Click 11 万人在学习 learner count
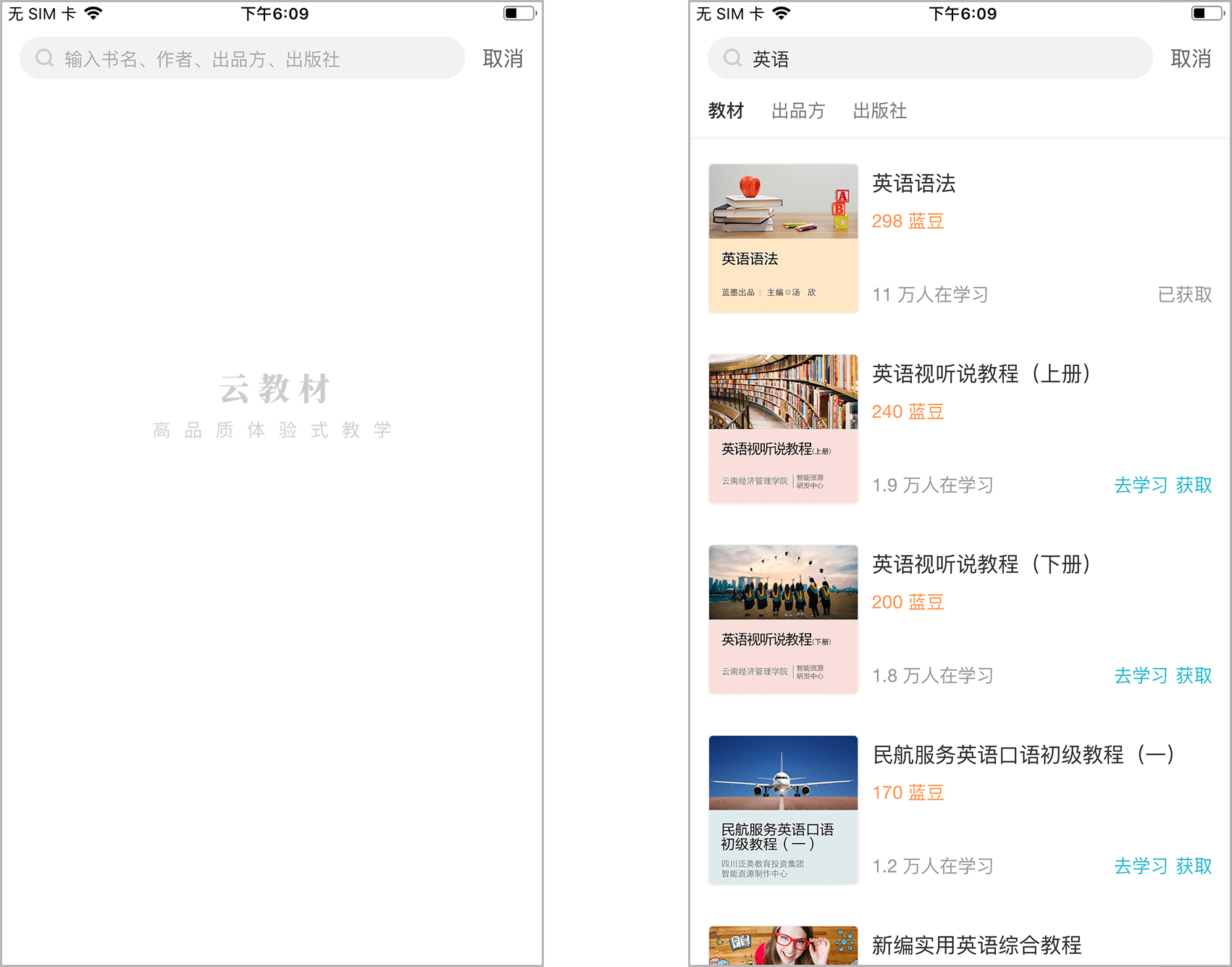Image resolution: width=1232 pixels, height=967 pixels. [x=931, y=295]
